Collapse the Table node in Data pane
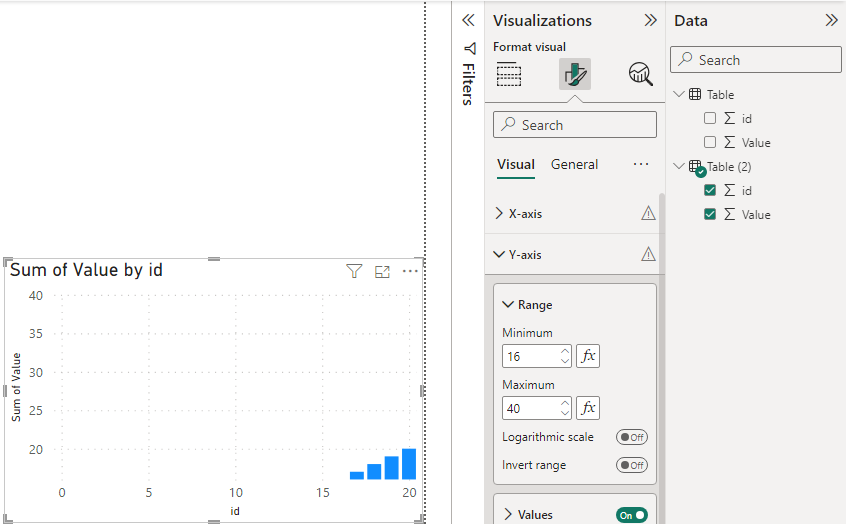Viewport: 846px width, 524px height. 679,94
